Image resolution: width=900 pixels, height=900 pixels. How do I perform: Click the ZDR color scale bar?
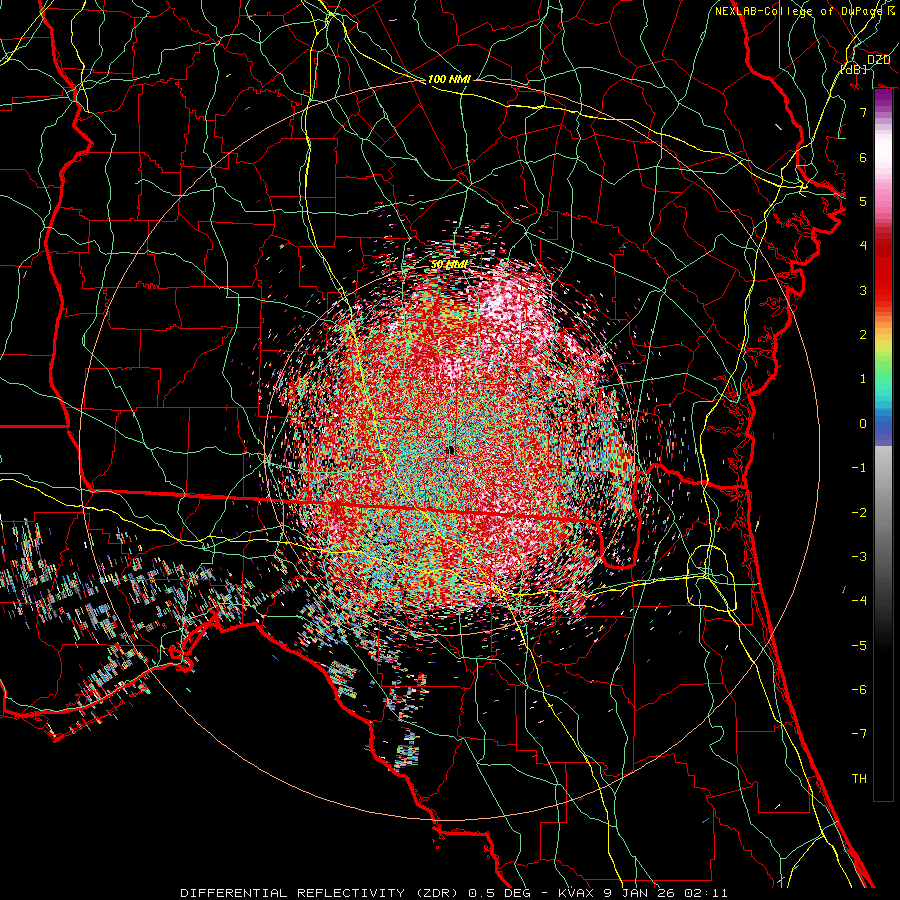[883, 445]
